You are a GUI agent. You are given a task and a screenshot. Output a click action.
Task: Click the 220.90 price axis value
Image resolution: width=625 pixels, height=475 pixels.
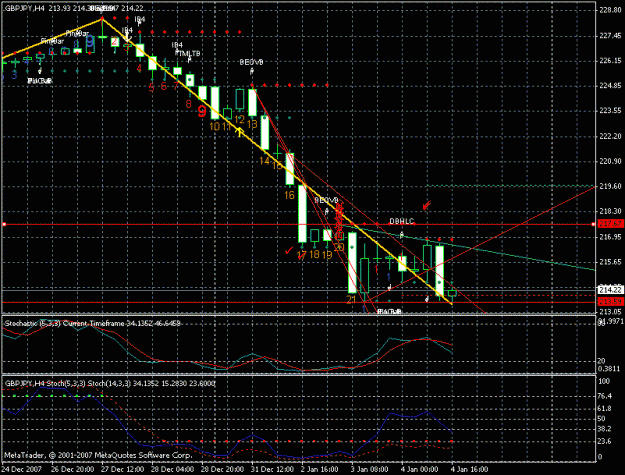pos(610,161)
